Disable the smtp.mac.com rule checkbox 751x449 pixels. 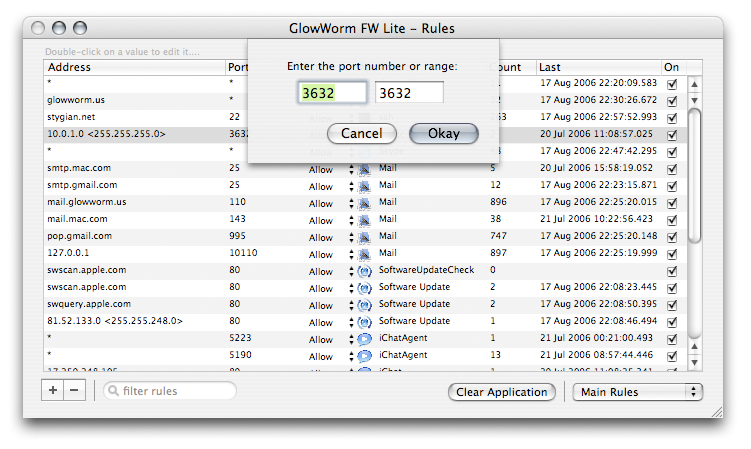(x=672, y=169)
